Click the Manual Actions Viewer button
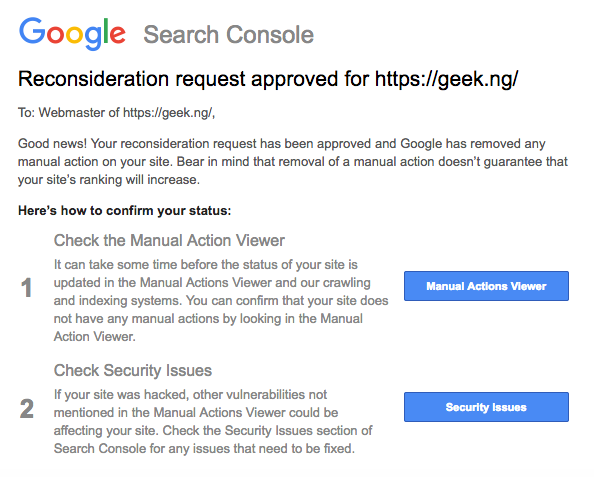Image resolution: width=594 pixels, height=477 pixels. 486,286
